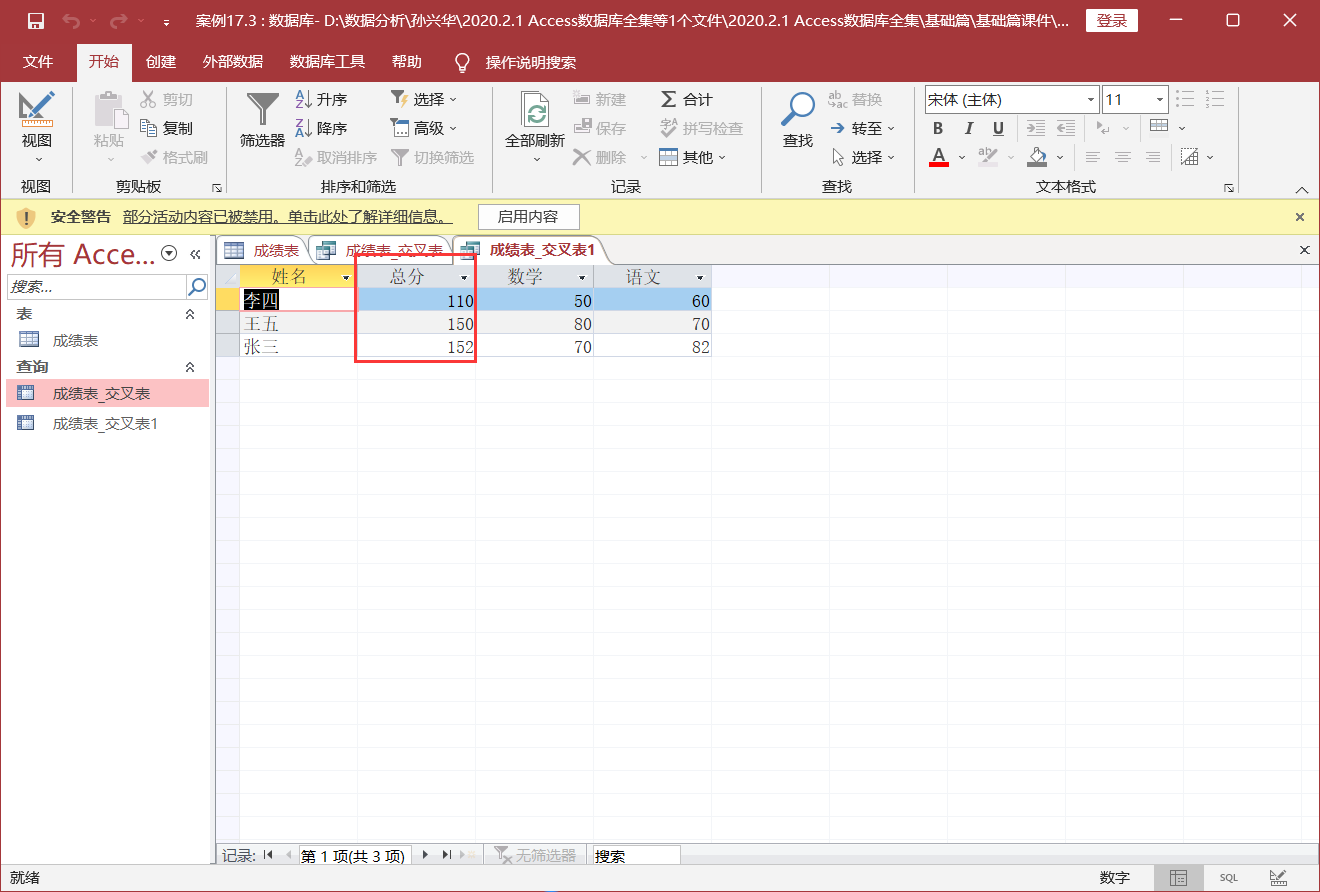Switch to Design view in status bar
This screenshot has width=1320, height=892.
(x=1278, y=878)
